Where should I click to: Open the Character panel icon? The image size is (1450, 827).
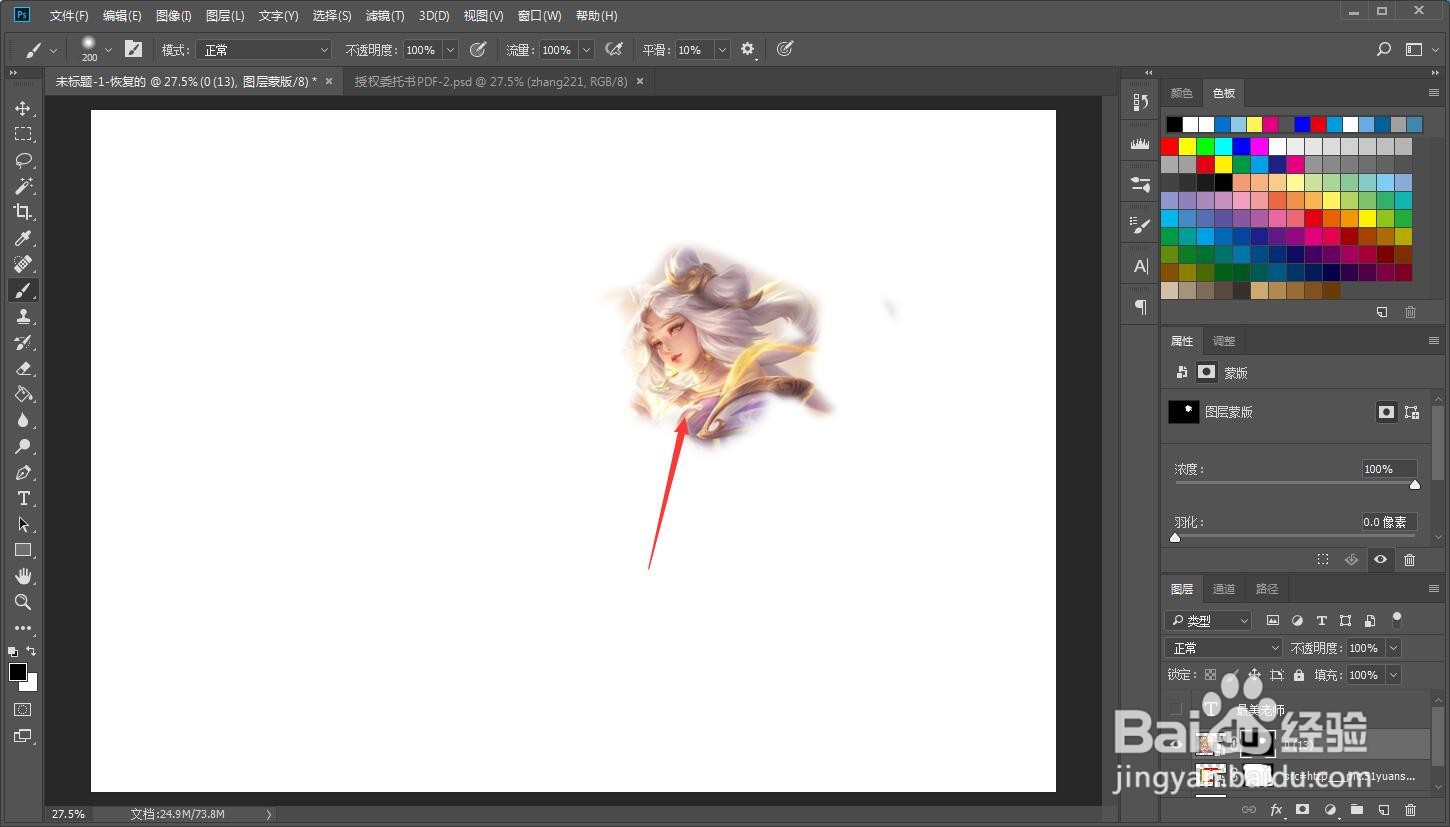coord(1140,266)
